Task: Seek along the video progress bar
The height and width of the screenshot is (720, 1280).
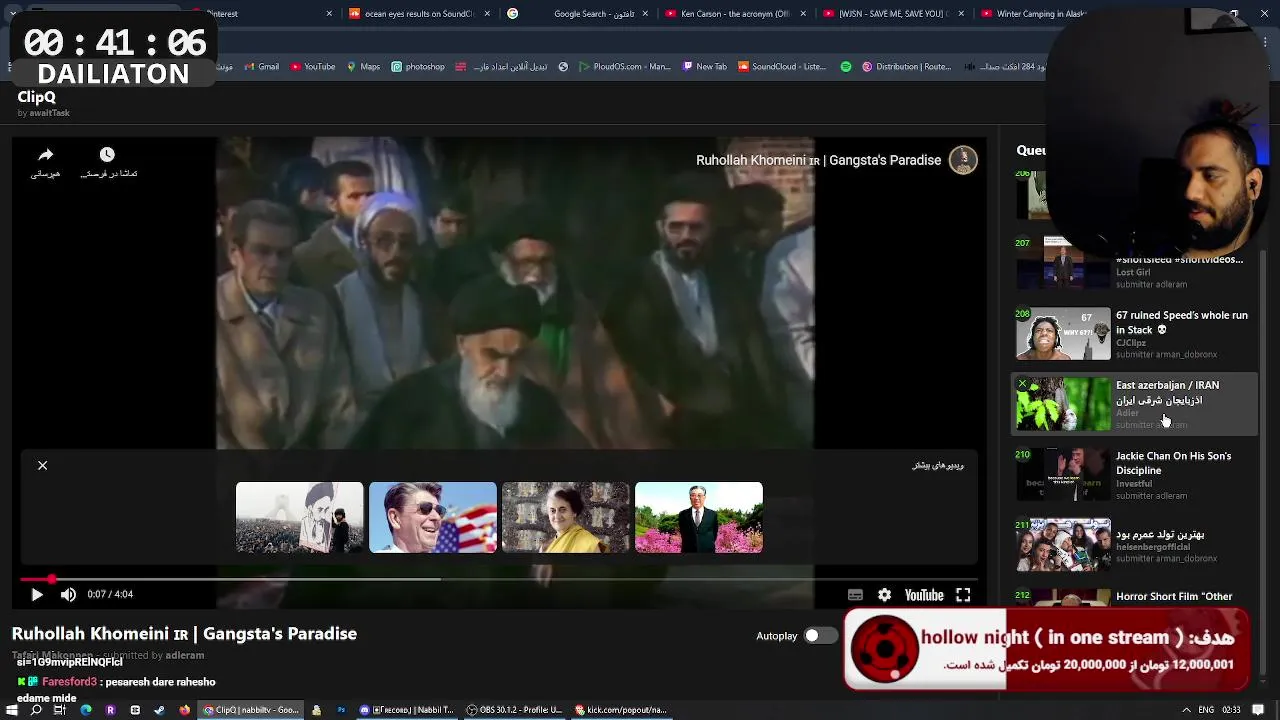Action: [x=497, y=579]
